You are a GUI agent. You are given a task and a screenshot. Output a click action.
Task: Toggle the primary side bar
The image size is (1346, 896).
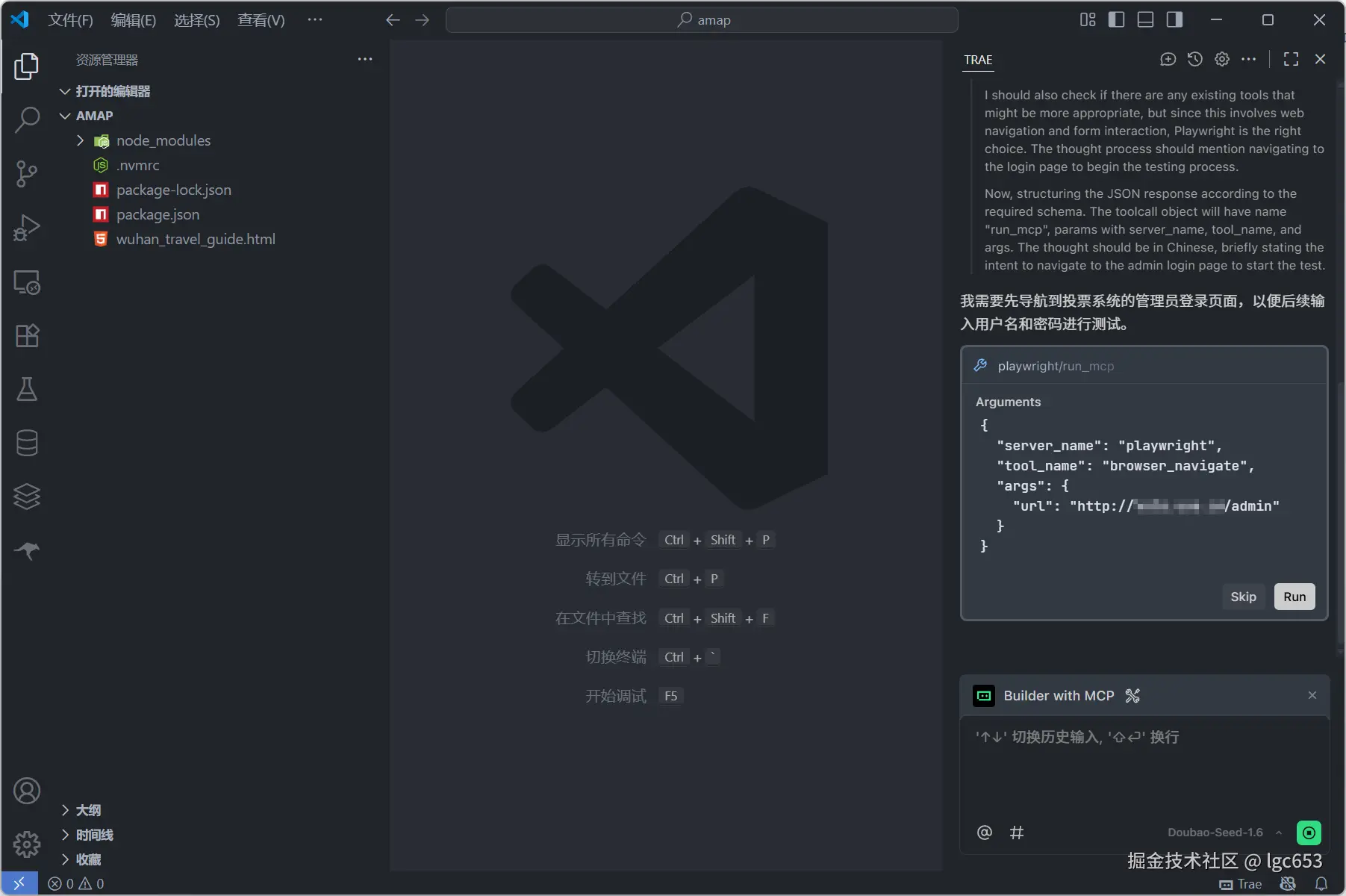(x=1117, y=20)
